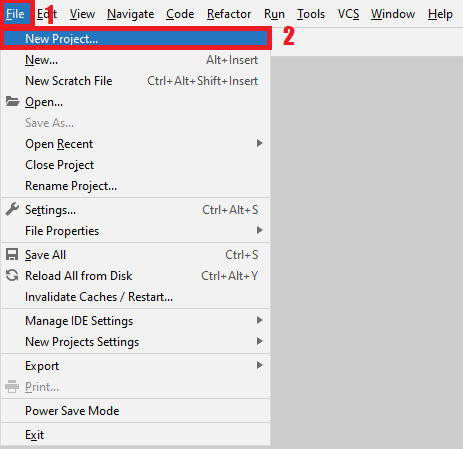Viewport: 463px width, 449px height.
Task: Open the File menu
Action: tap(15, 14)
